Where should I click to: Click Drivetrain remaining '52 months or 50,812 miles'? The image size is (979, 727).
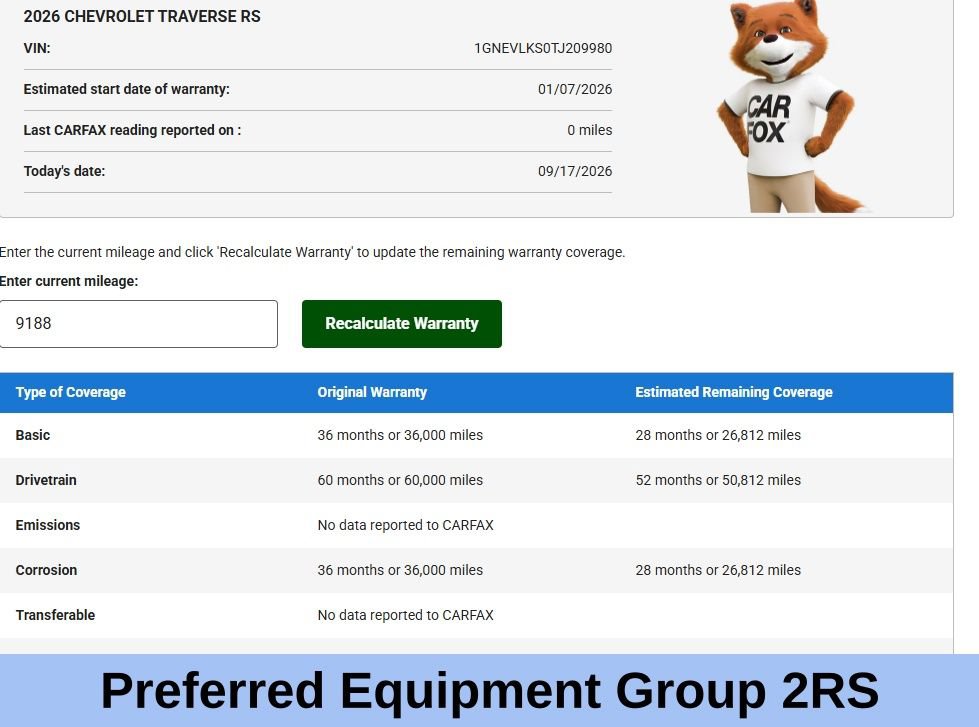click(718, 480)
